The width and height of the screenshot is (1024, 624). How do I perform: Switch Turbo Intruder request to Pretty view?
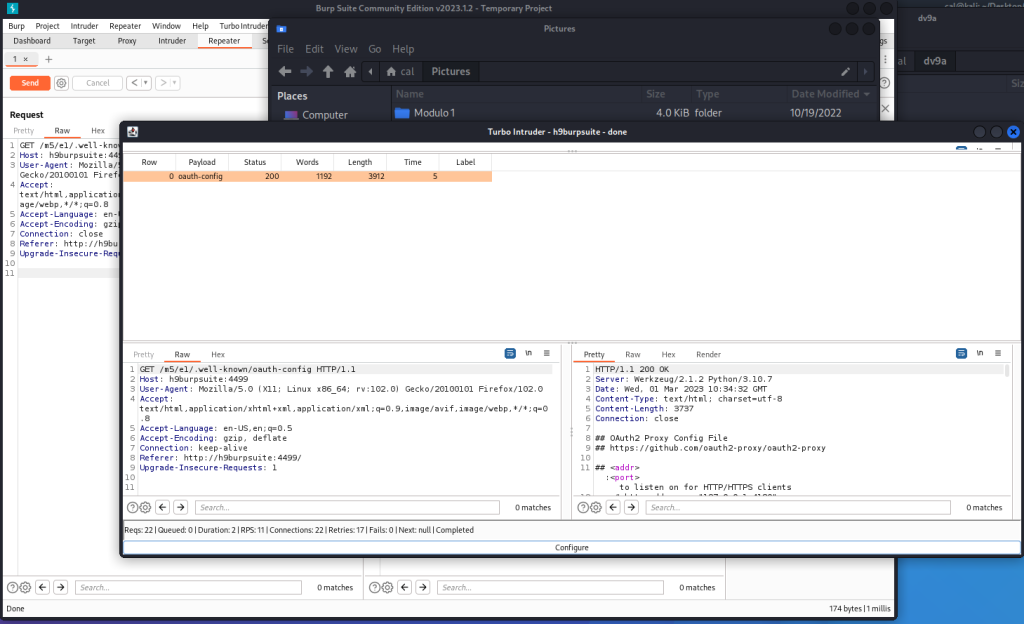[144, 354]
